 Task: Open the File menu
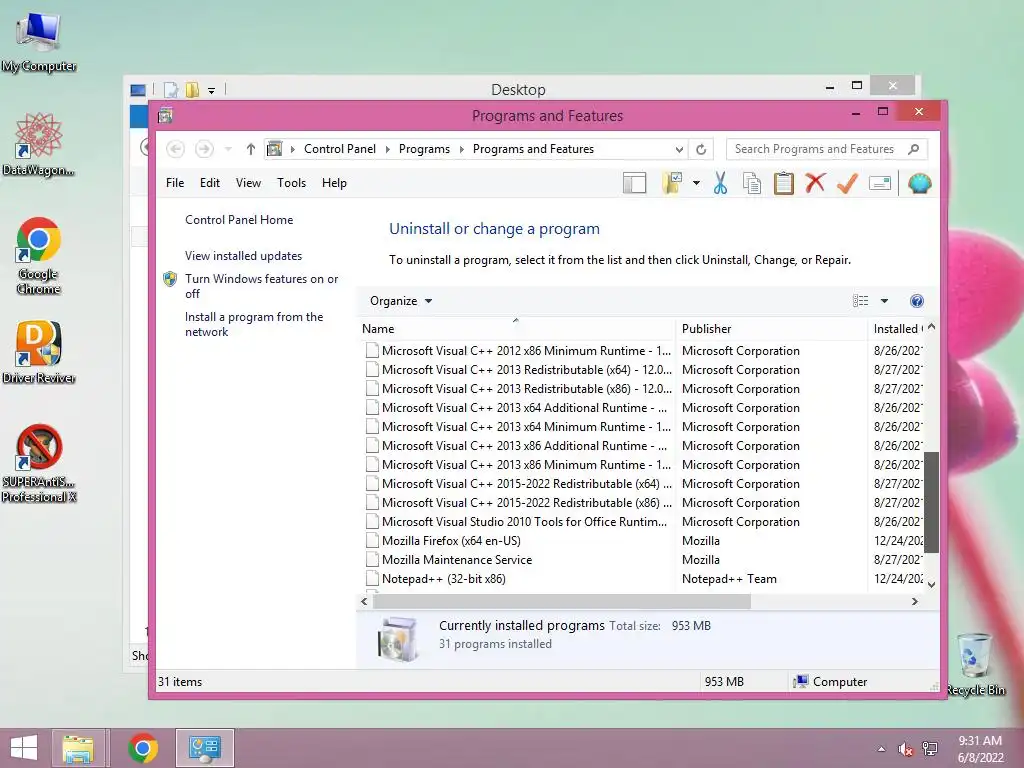coord(175,184)
